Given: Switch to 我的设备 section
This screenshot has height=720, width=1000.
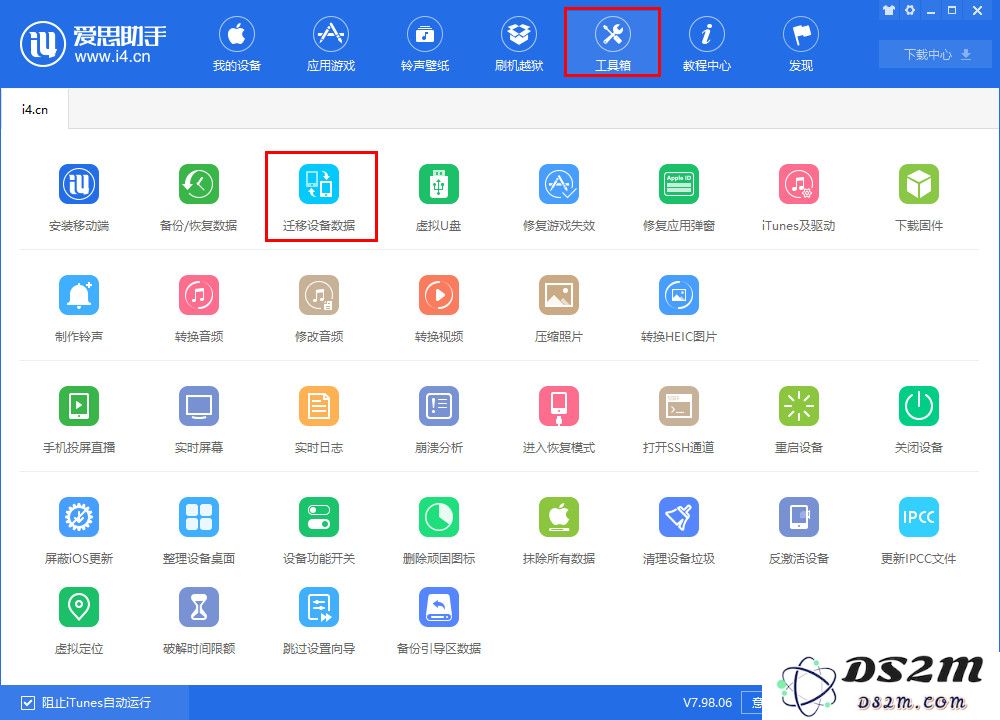Looking at the screenshot, I should 237,43.
